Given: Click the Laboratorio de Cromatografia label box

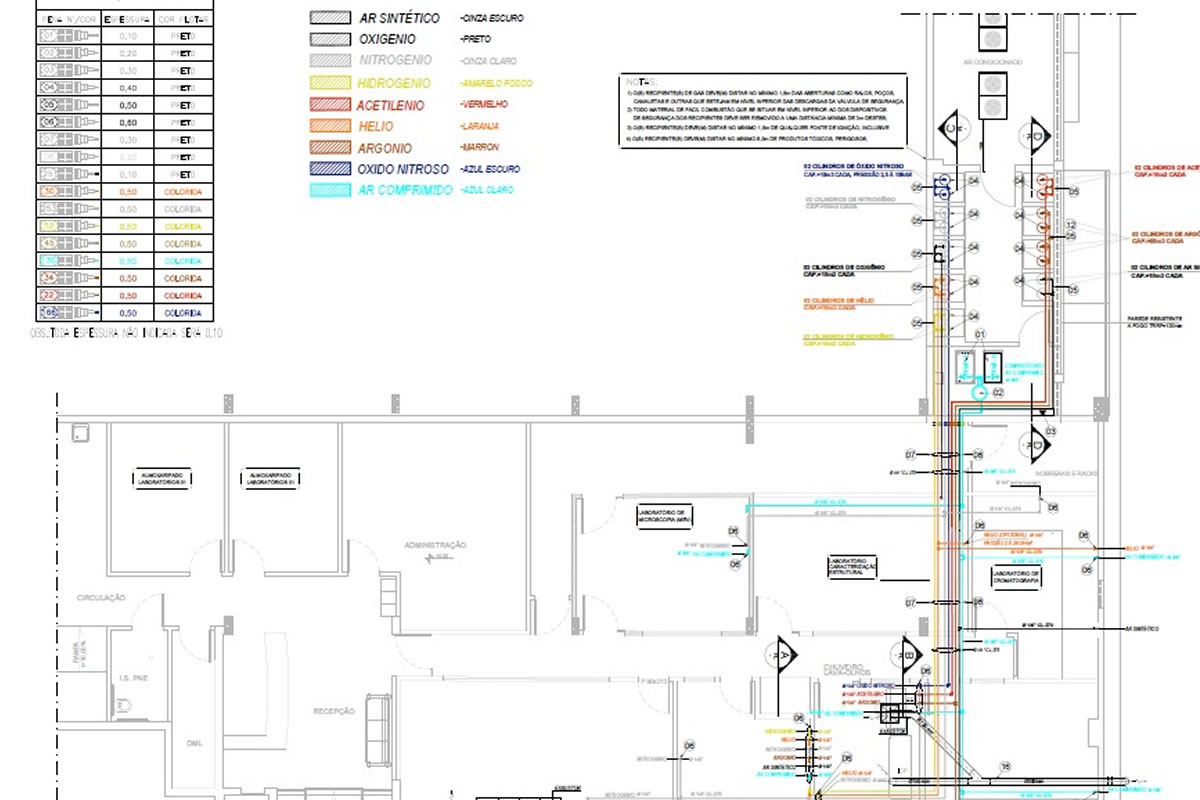Looking at the screenshot, I should pos(1017,576).
